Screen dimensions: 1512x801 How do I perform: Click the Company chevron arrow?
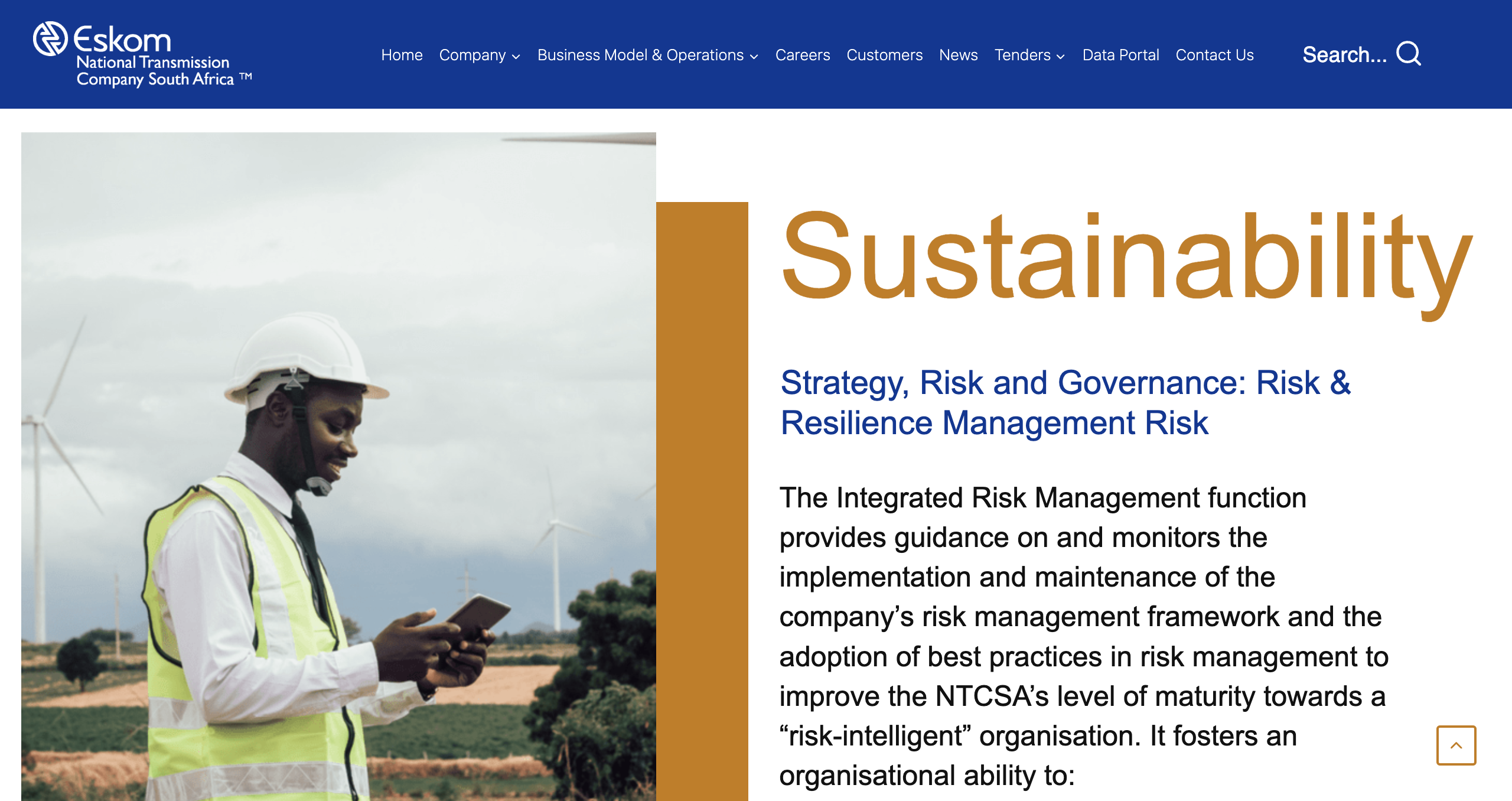tap(516, 57)
